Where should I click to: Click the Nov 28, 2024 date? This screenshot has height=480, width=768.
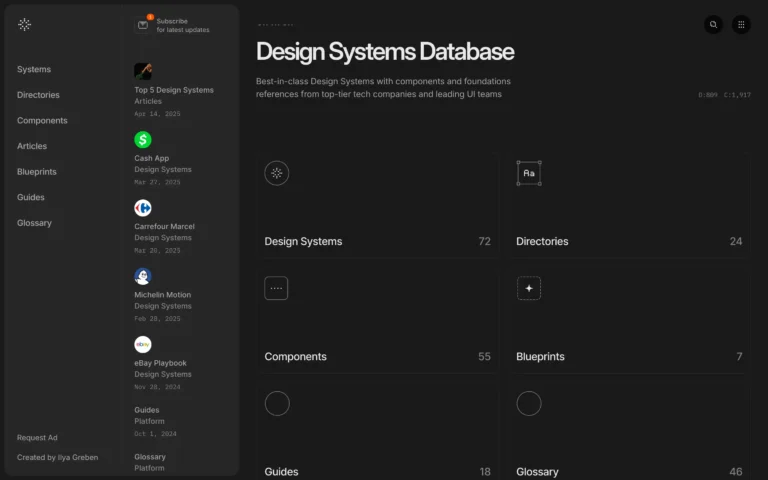point(157,387)
